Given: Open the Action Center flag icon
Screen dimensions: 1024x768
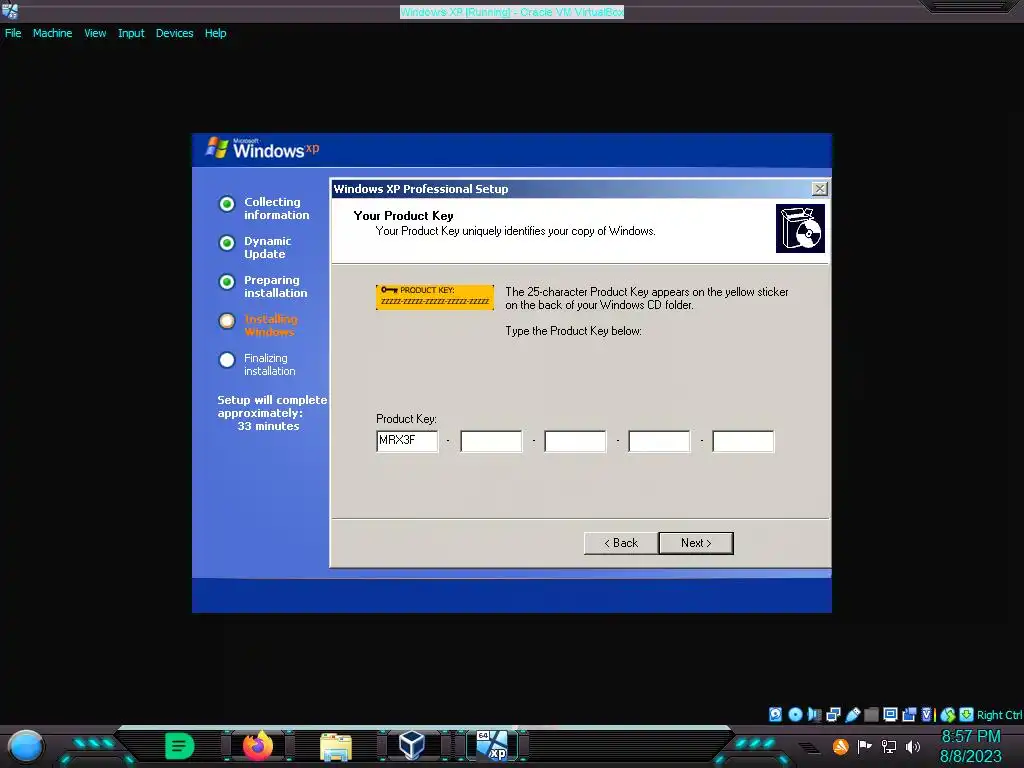Looking at the screenshot, I should [x=865, y=746].
